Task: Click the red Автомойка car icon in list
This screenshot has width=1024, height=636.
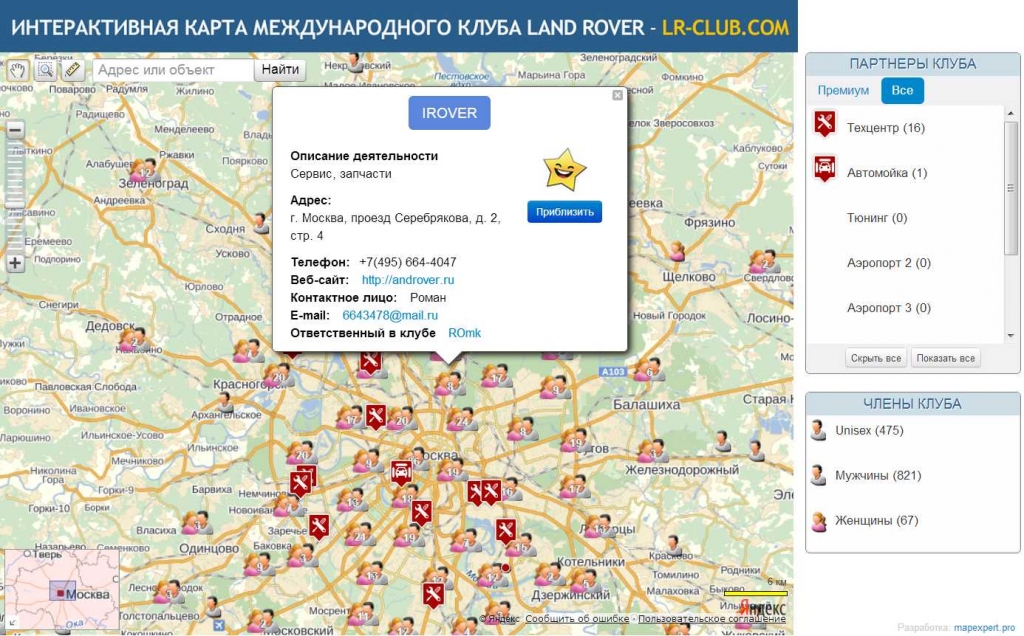Action: point(825,168)
